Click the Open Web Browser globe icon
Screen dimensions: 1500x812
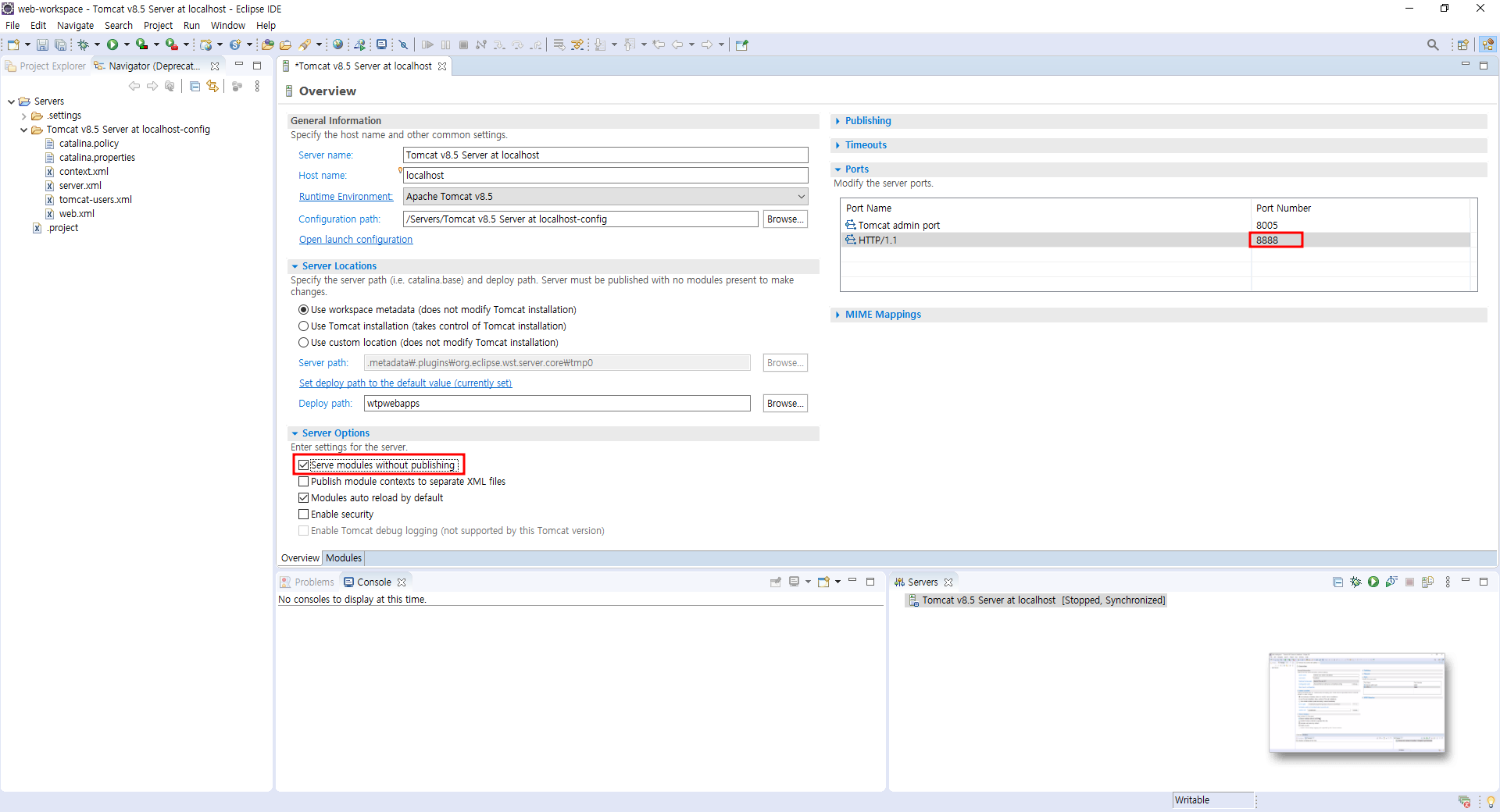(337, 45)
